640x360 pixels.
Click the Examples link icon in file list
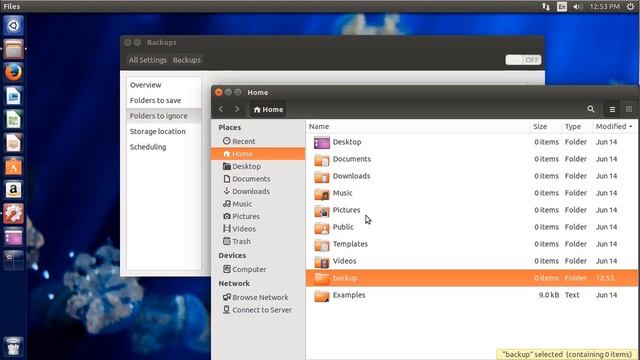pos(322,296)
